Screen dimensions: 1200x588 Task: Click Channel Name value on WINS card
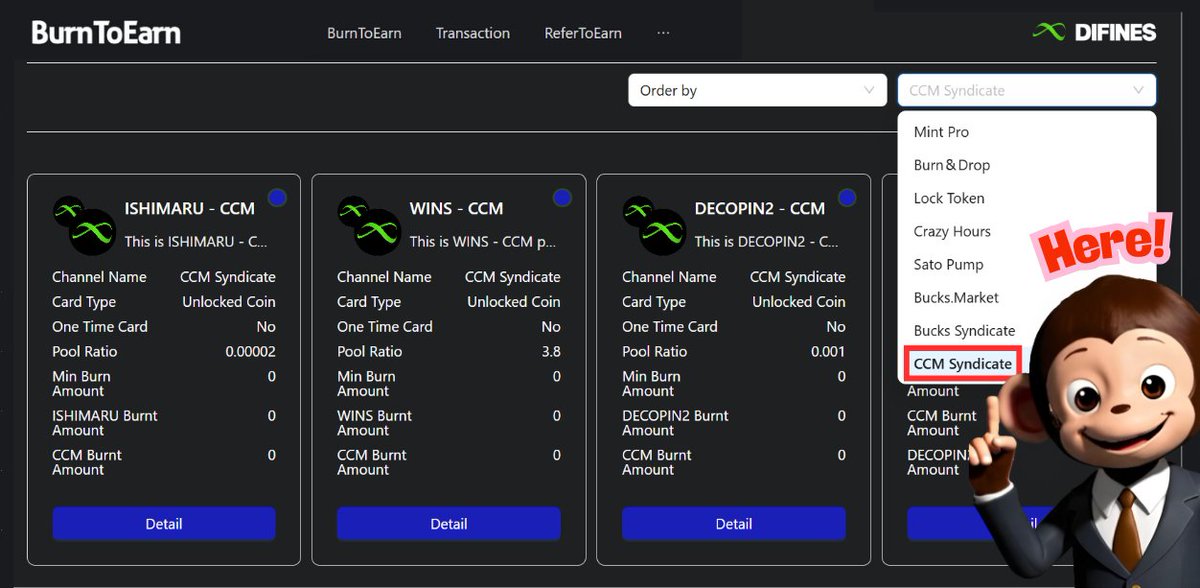[x=513, y=277]
